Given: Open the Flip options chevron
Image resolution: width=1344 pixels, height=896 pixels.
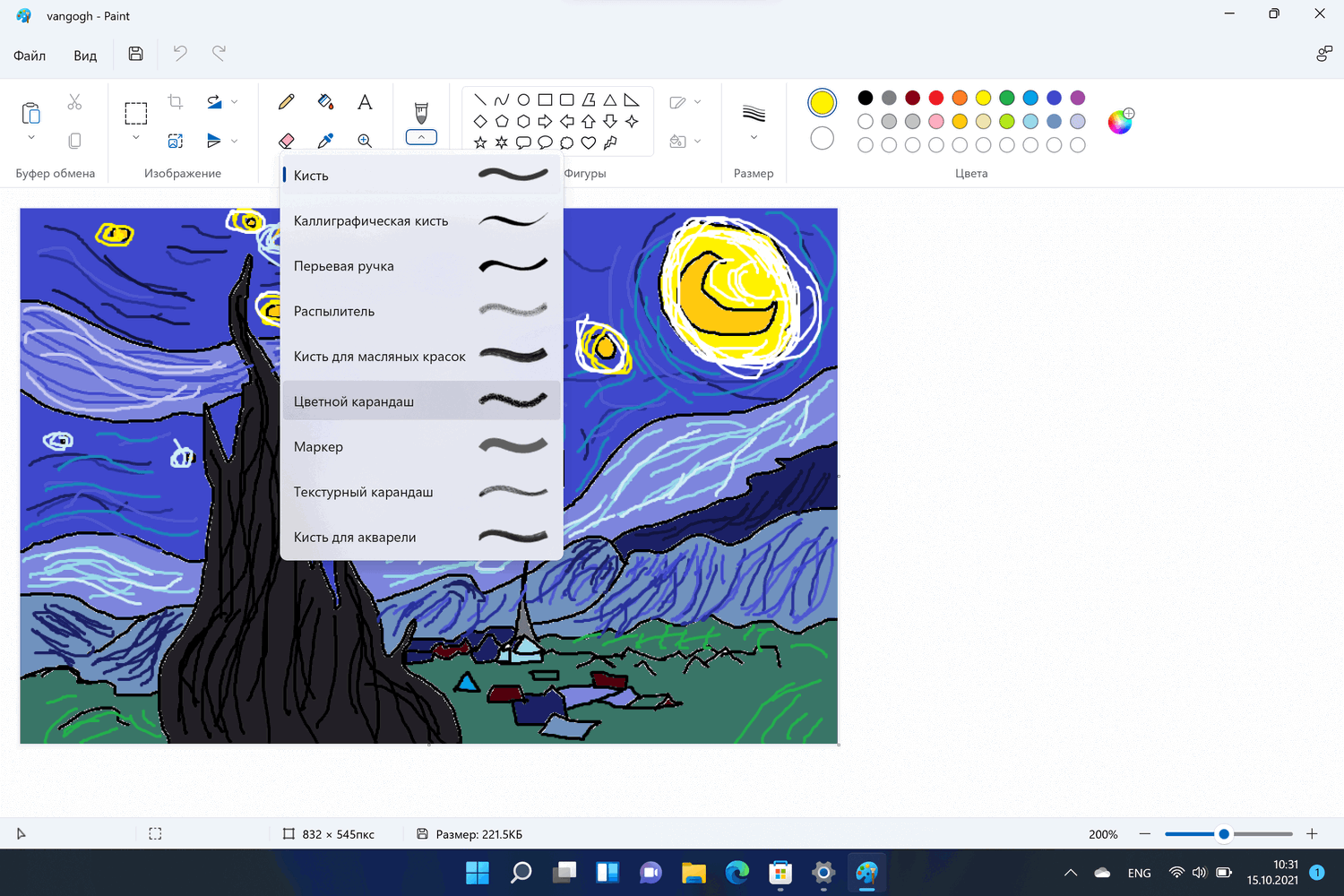Looking at the screenshot, I should (x=235, y=141).
